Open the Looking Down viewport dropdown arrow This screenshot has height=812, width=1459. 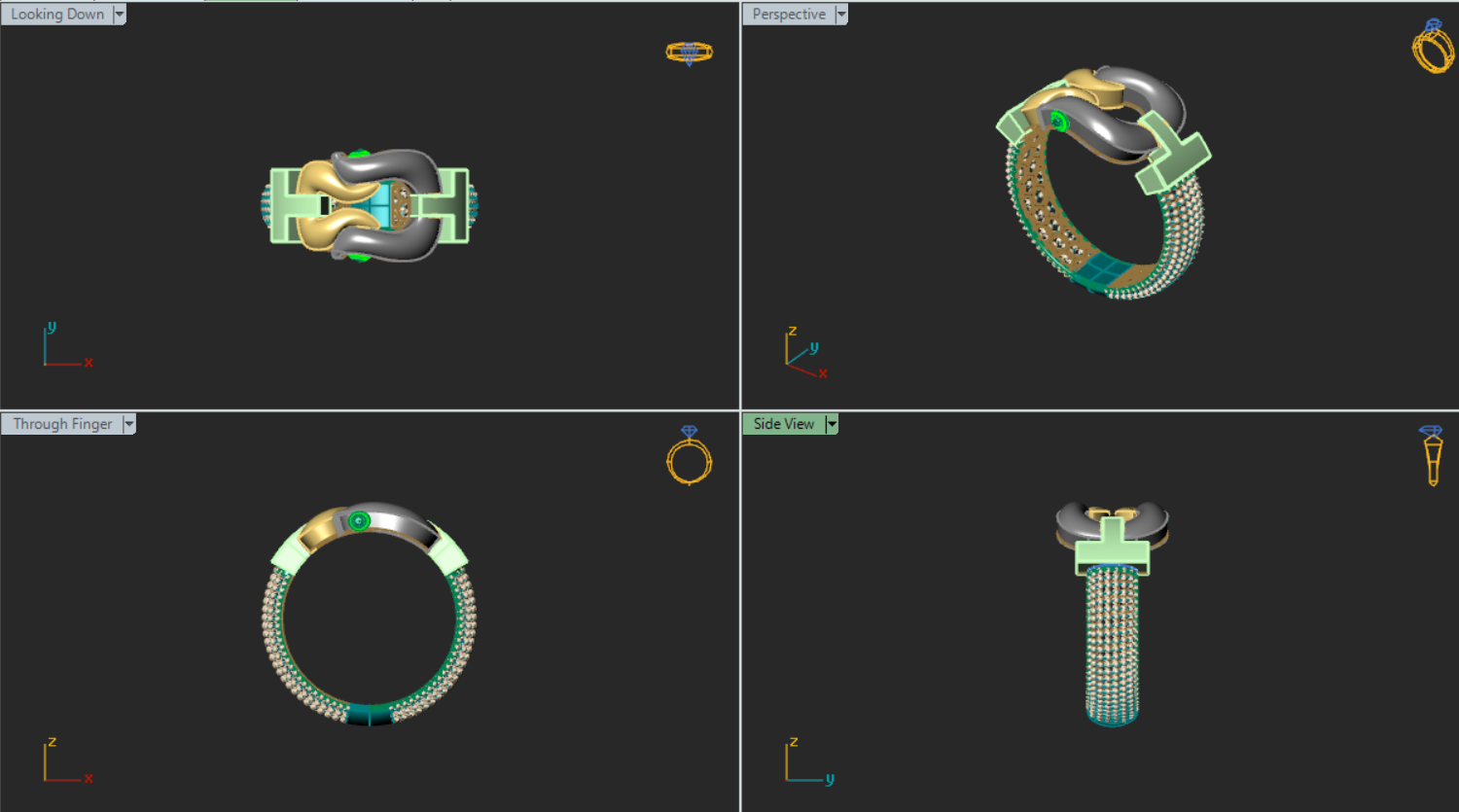tap(120, 15)
